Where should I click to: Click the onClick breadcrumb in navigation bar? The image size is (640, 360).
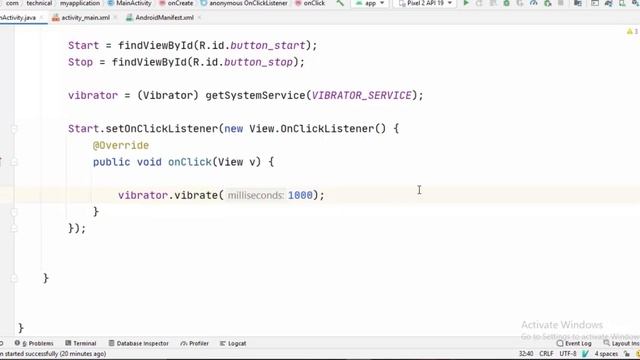310,3
